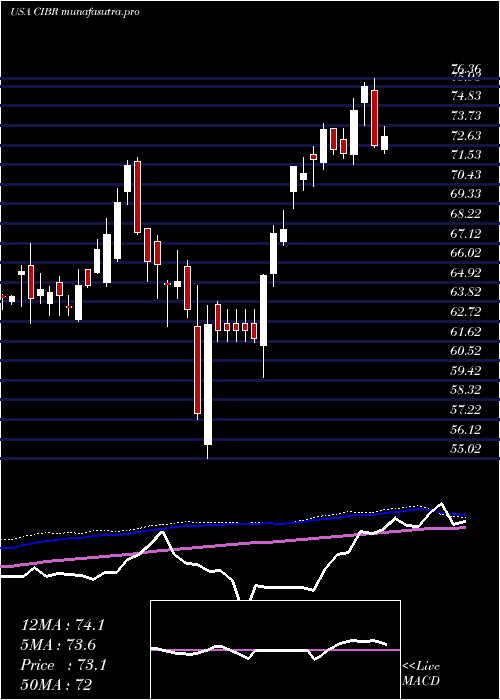The width and height of the screenshot is (500, 700).
Task: Click inside the MACD inset panel
Action: (x=275, y=650)
